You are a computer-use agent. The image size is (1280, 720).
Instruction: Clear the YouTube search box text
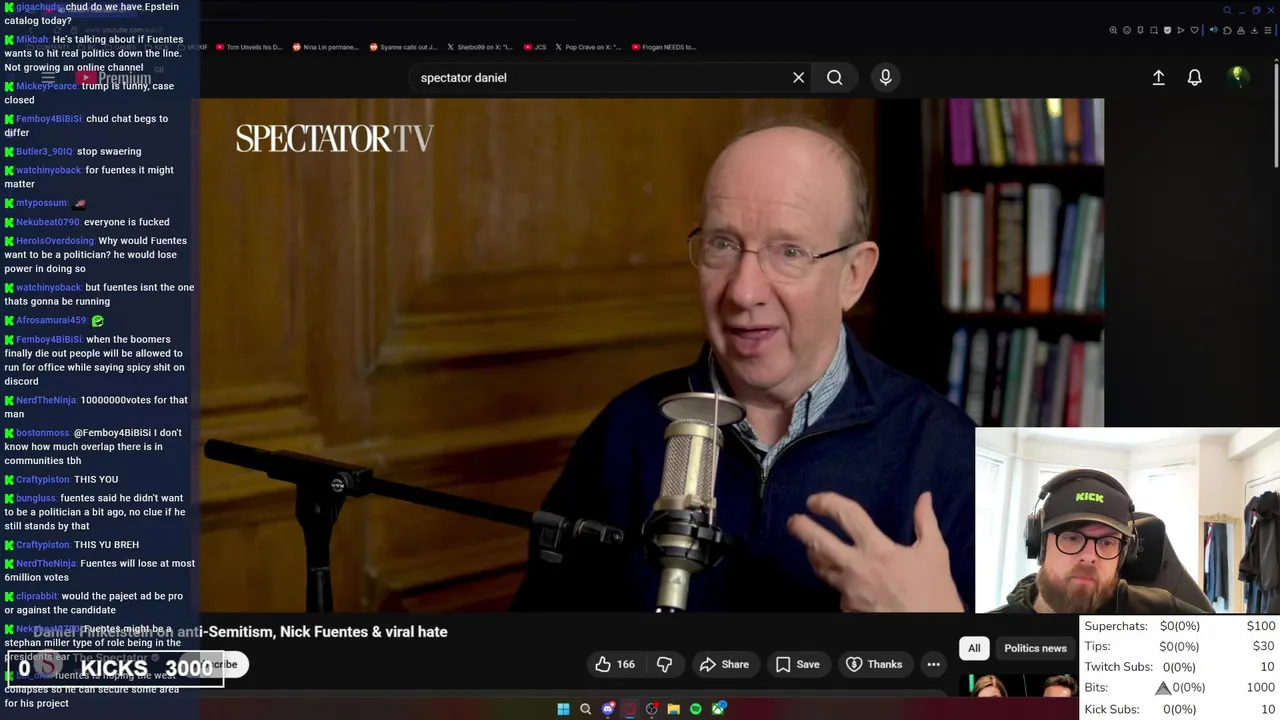click(x=798, y=77)
